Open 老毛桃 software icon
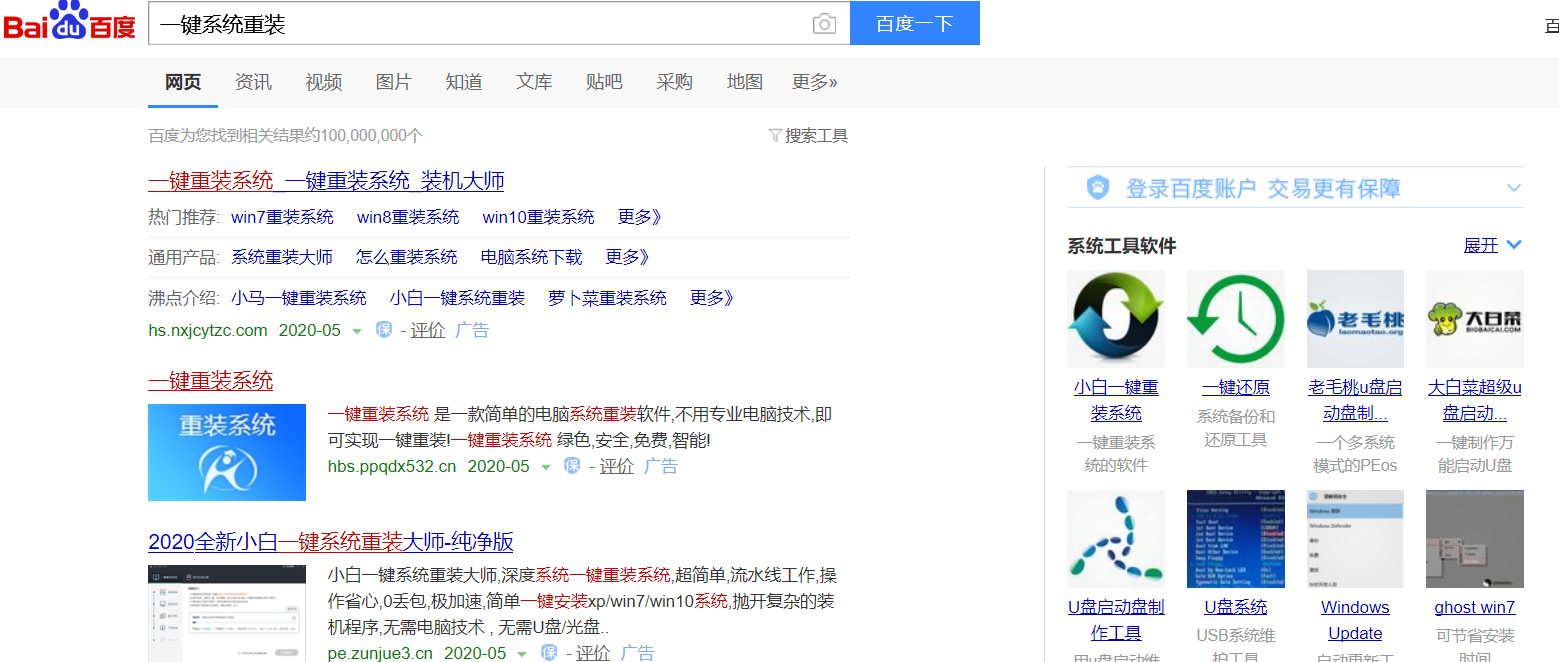The height and width of the screenshot is (662, 1559). (x=1355, y=319)
